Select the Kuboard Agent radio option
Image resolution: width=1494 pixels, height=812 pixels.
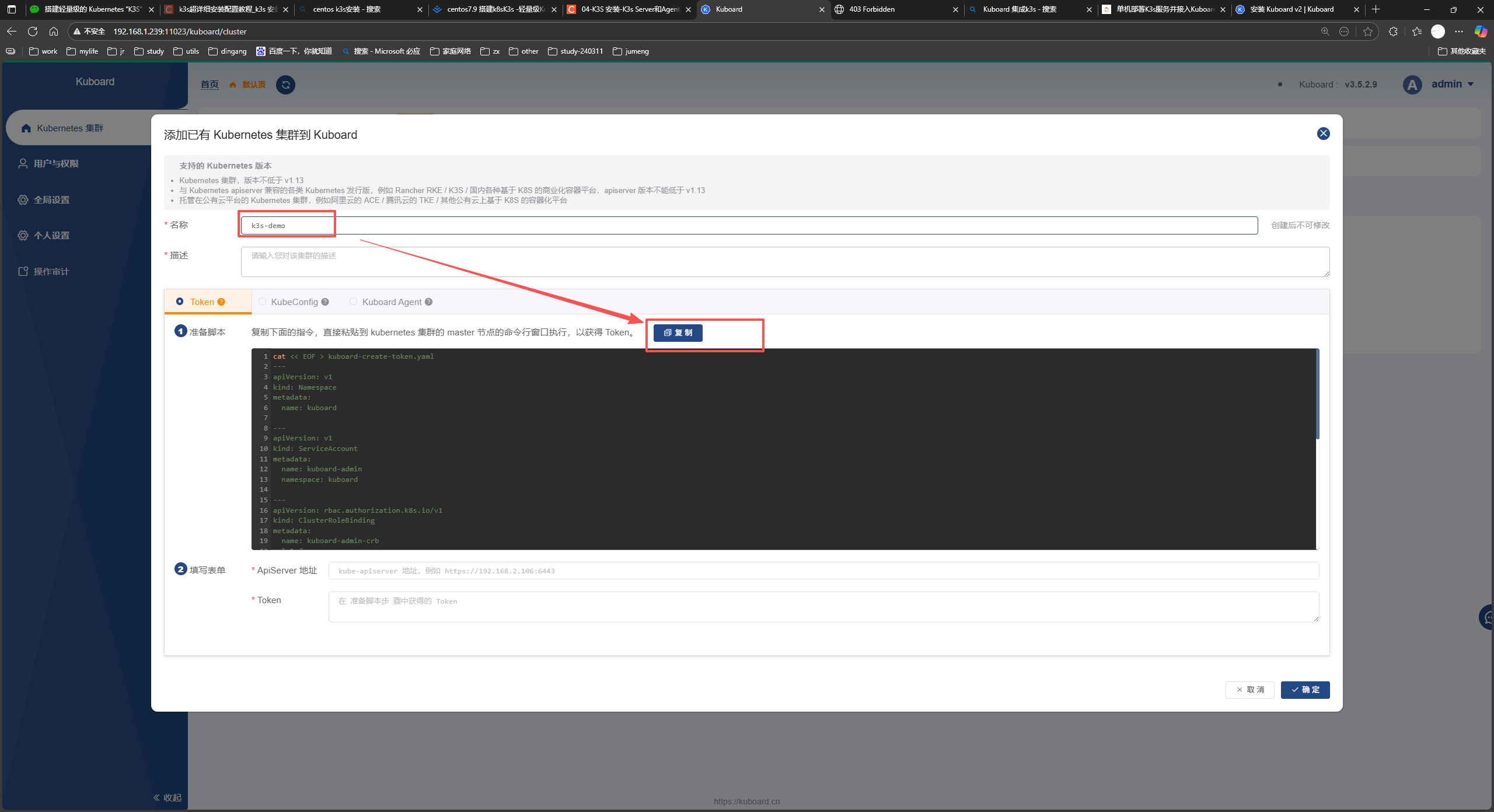point(353,302)
